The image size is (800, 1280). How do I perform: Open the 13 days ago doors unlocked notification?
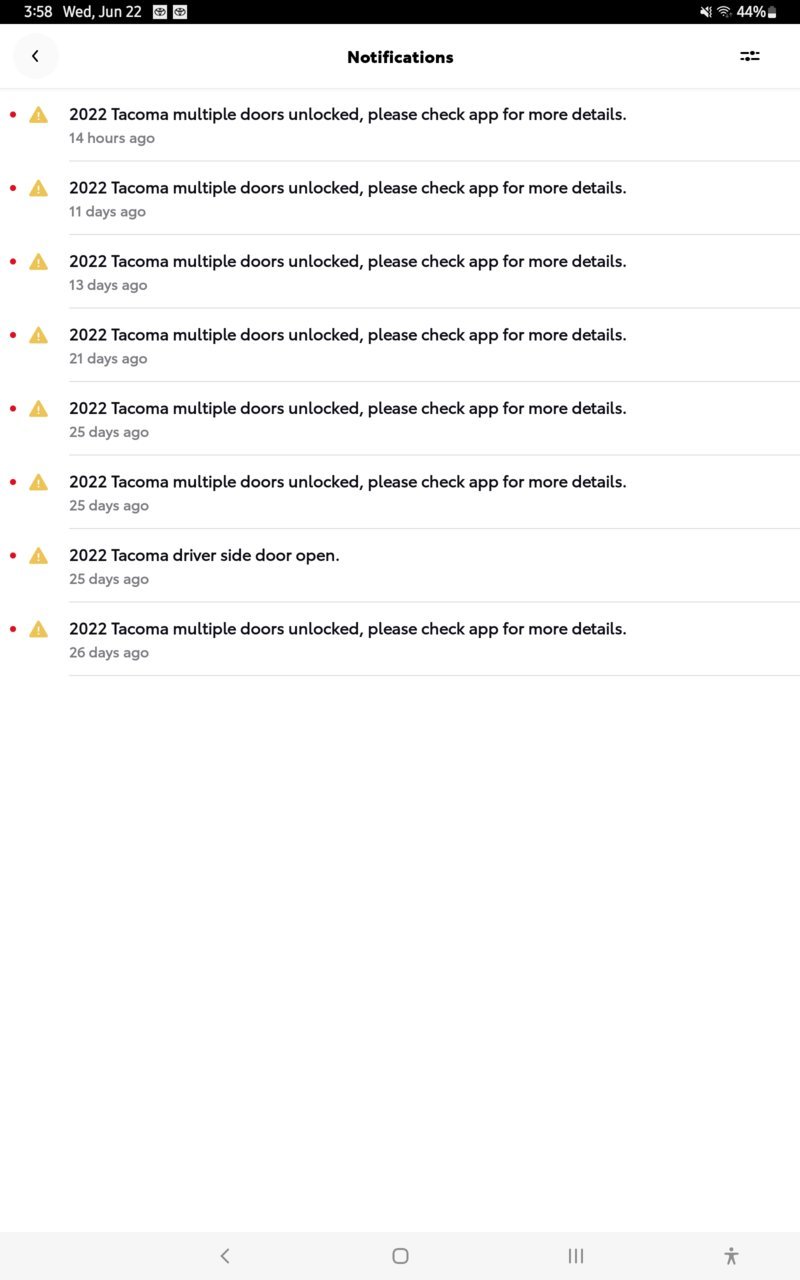400,272
